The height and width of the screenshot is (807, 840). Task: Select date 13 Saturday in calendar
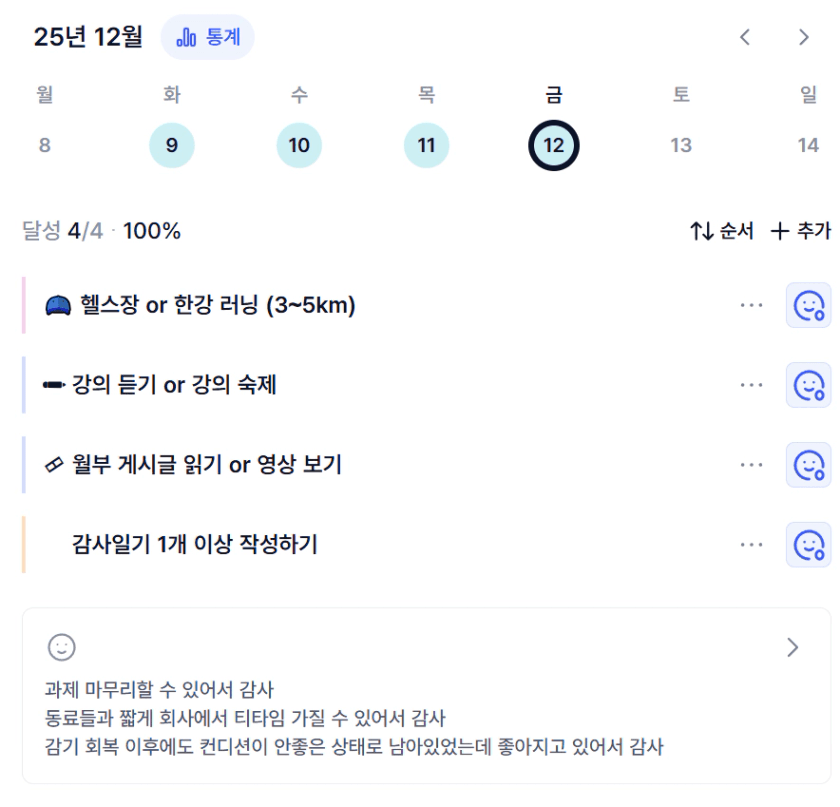pyautogui.click(x=681, y=146)
